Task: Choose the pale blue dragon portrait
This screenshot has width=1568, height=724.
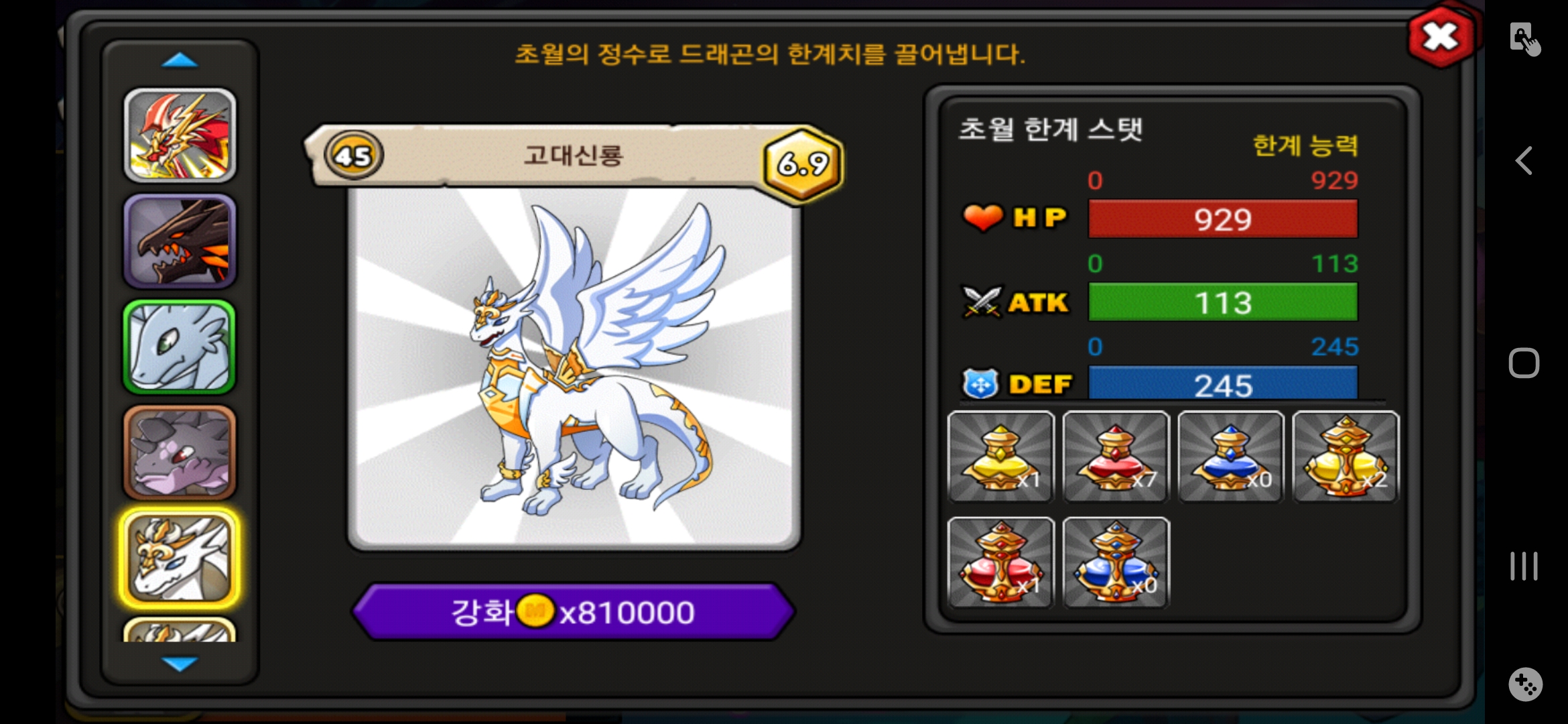Action: coord(180,347)
